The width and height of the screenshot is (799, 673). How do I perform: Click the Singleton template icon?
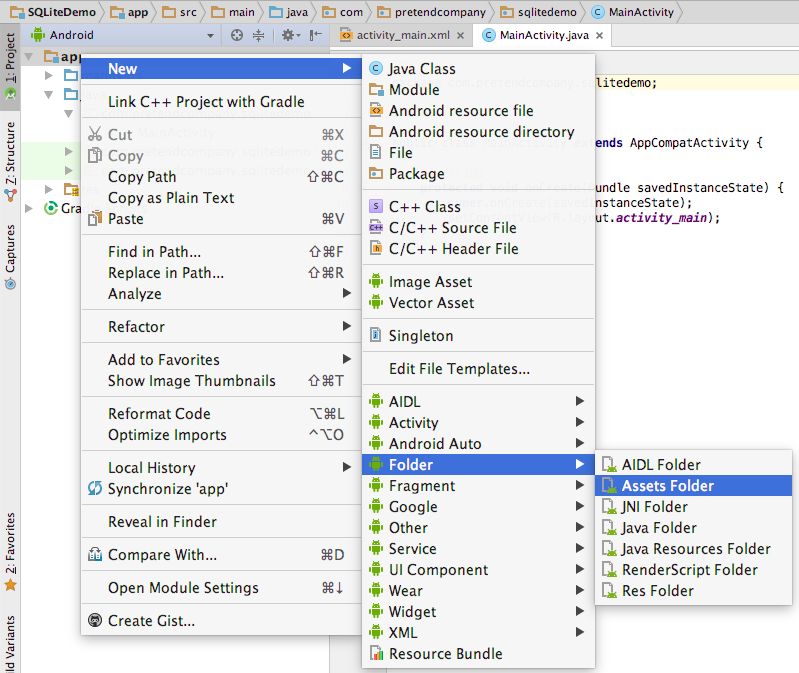pyautogui.click(x=376, y=335)
